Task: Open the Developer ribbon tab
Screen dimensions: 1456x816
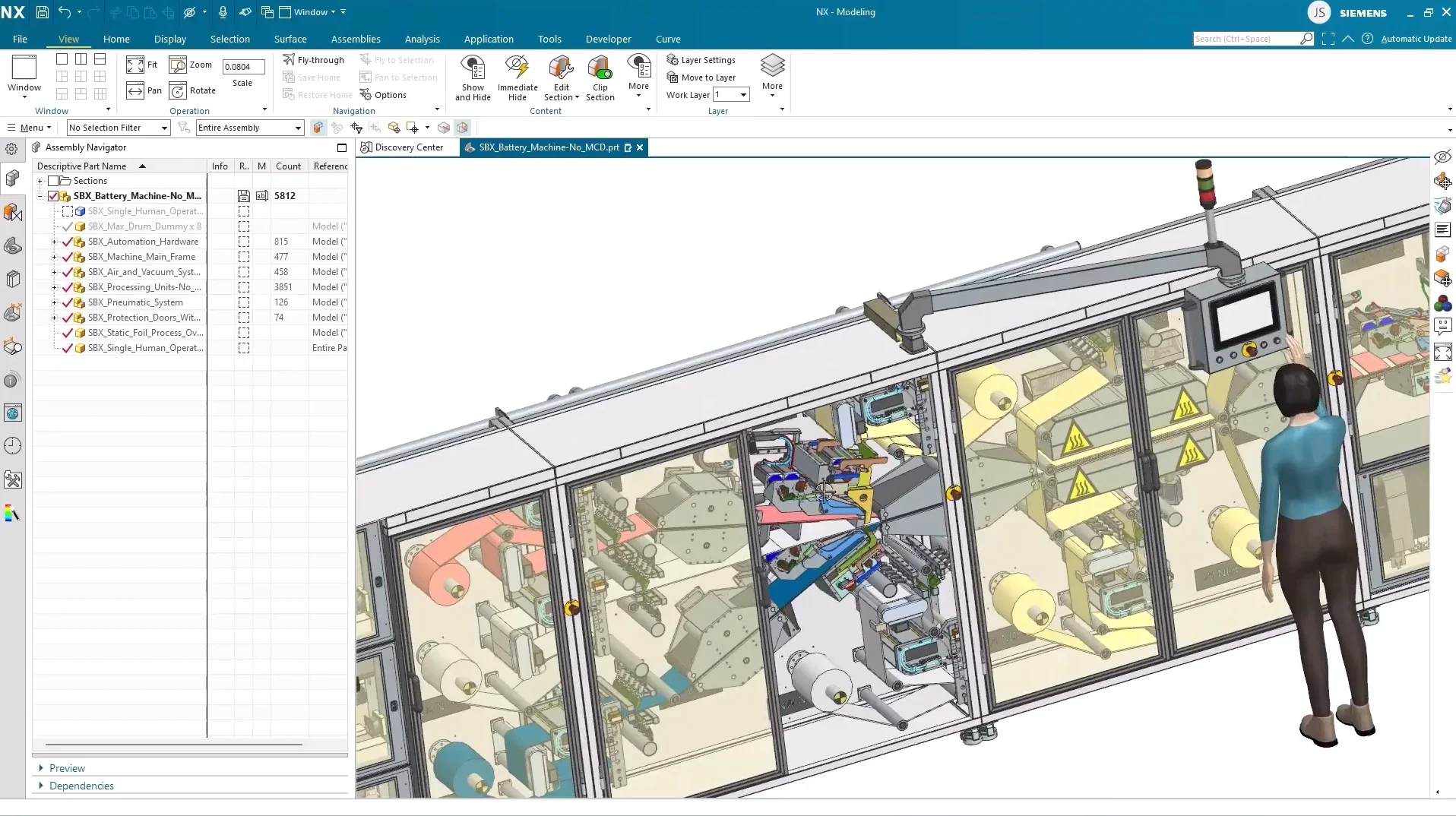Action: coord(609,39)
